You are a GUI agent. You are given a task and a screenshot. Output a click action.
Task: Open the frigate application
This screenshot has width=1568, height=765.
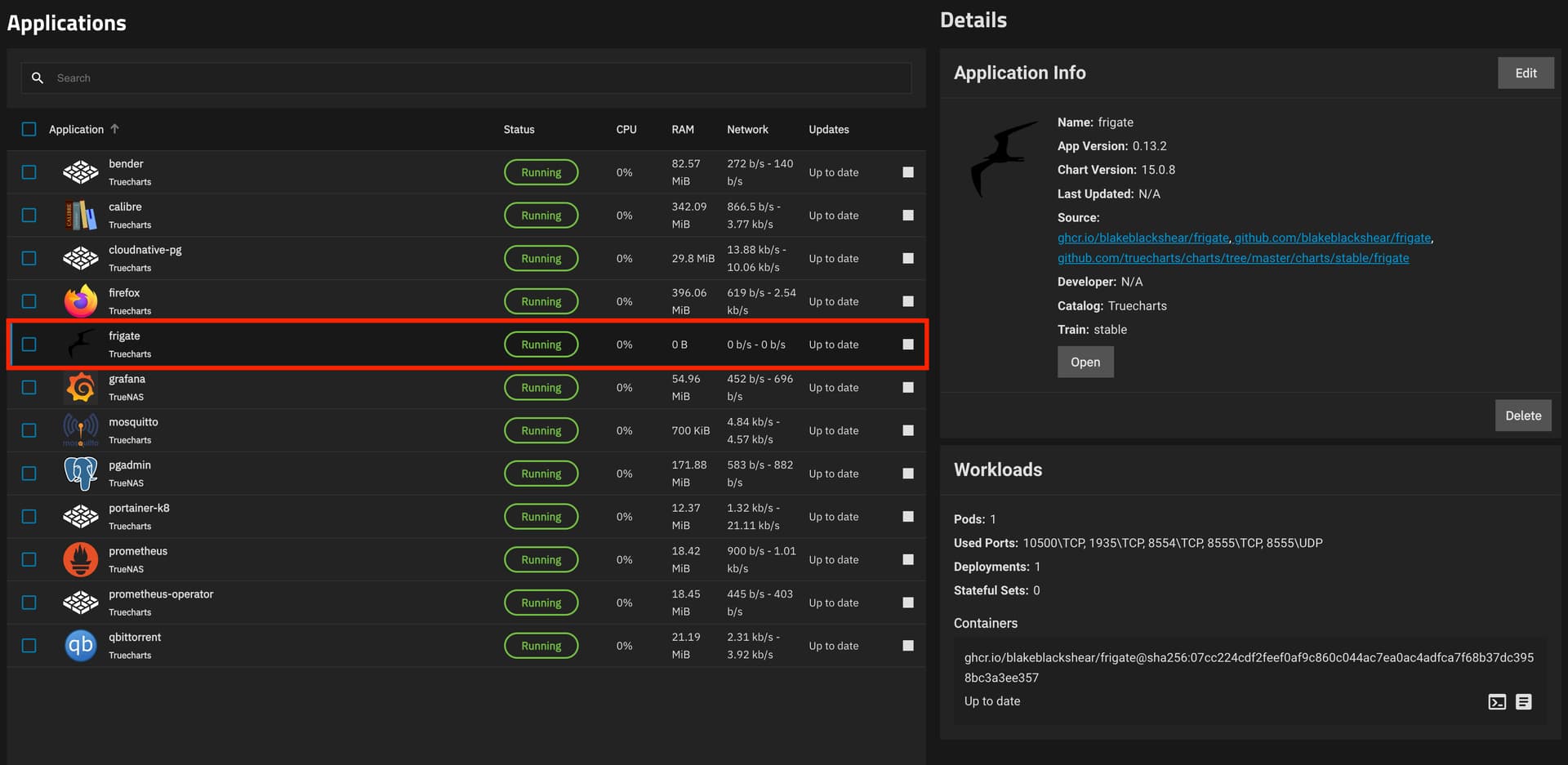coord(1085,362)
